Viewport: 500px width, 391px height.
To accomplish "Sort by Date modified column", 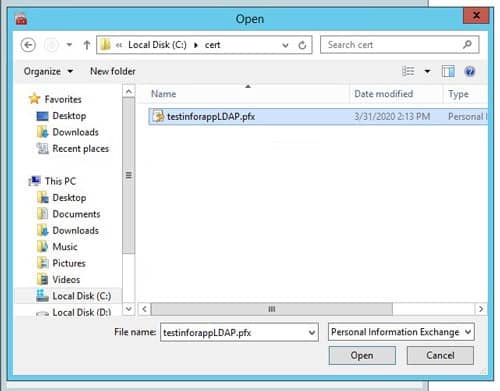I will point(383,94).
